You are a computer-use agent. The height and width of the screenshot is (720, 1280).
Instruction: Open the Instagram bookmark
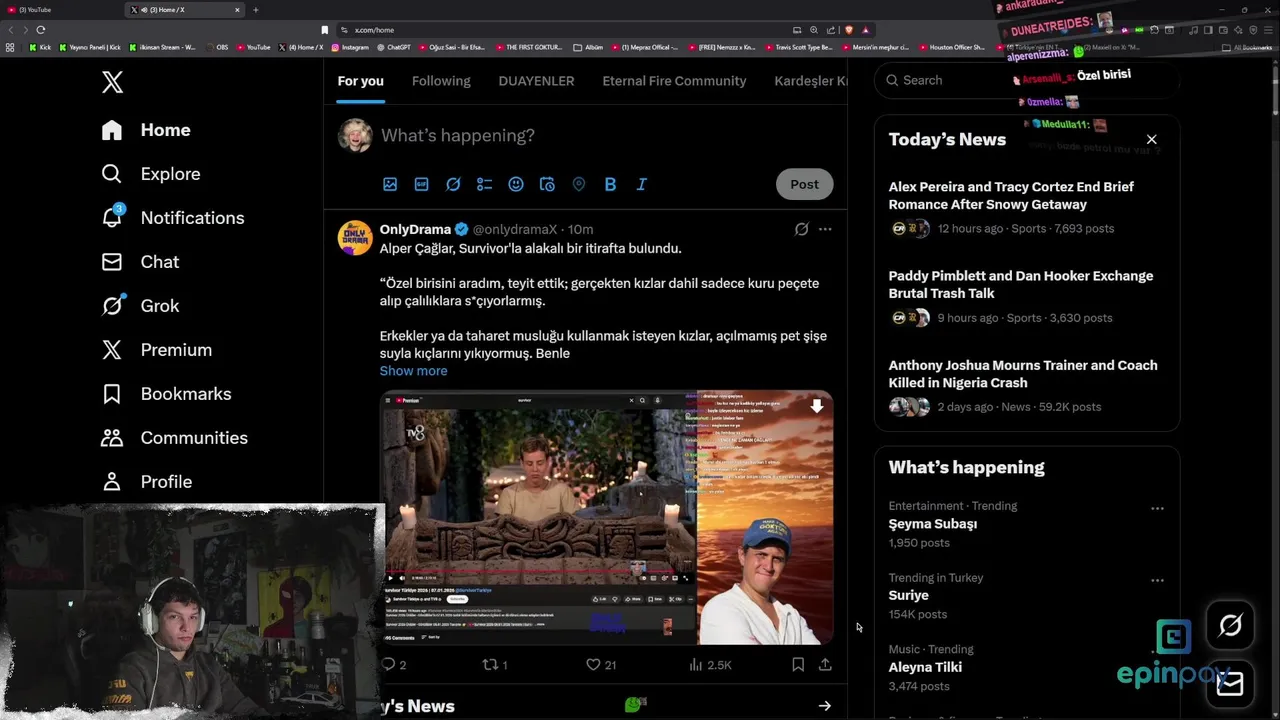pos(350,47)
